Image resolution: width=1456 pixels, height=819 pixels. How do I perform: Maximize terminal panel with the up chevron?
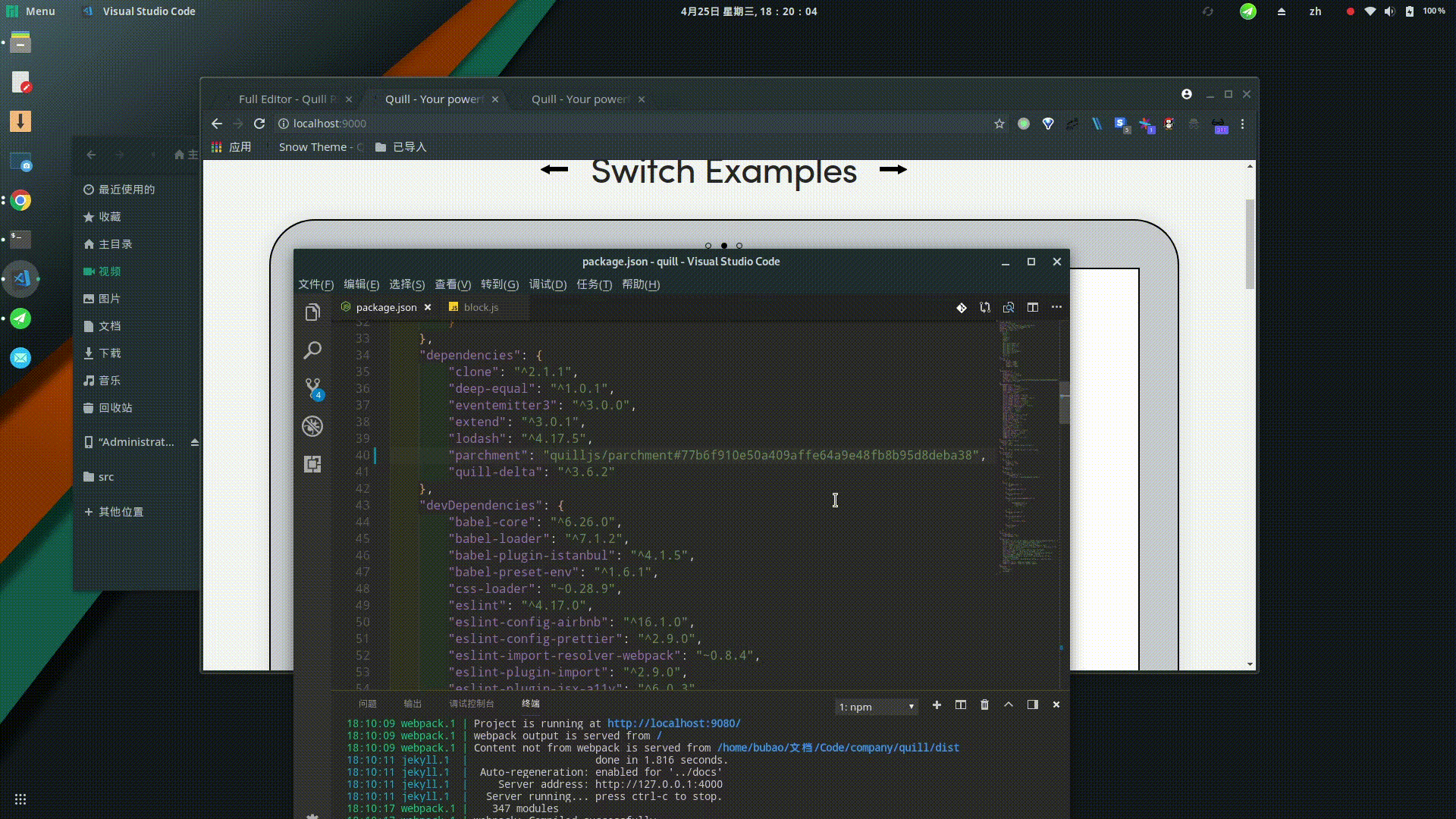click(x=1009, y=704)
